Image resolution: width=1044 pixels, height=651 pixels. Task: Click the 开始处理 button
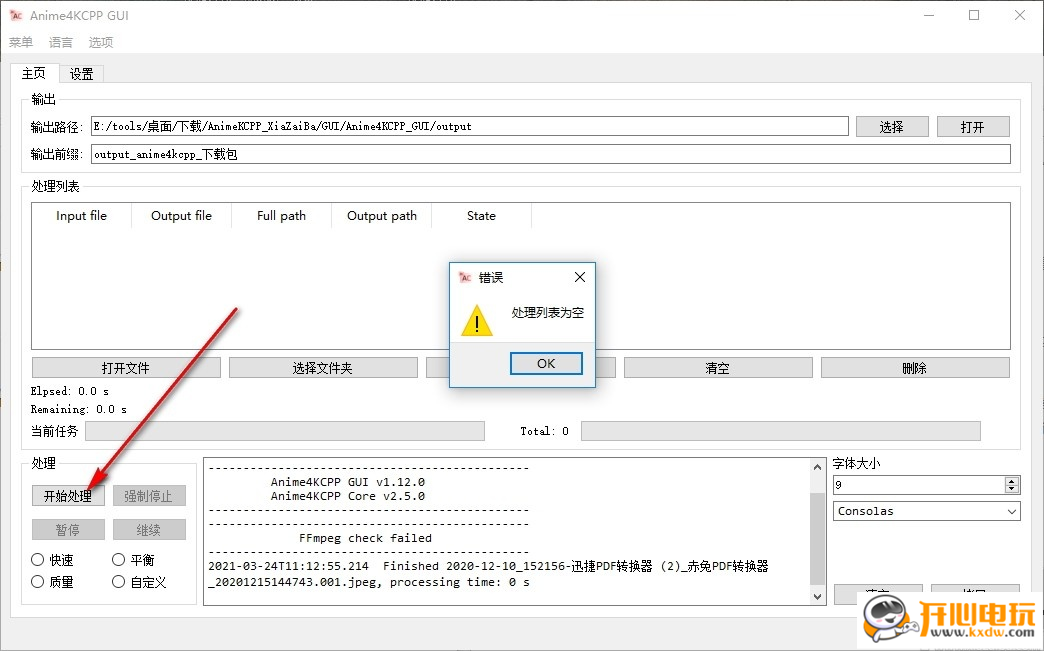click(68, 496)
